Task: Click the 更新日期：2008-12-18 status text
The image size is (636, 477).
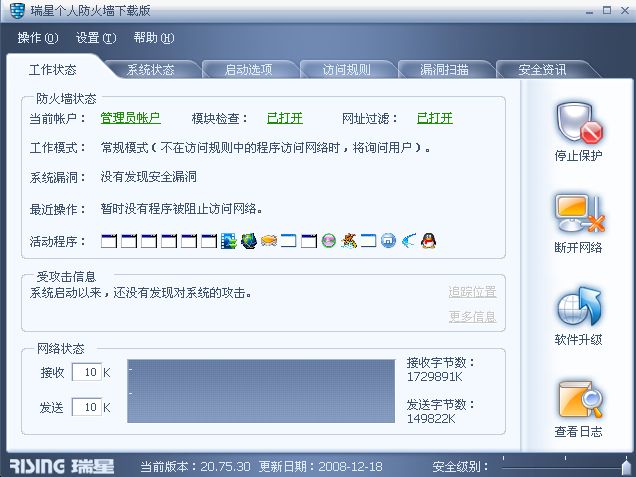Action: pos(320,466)
